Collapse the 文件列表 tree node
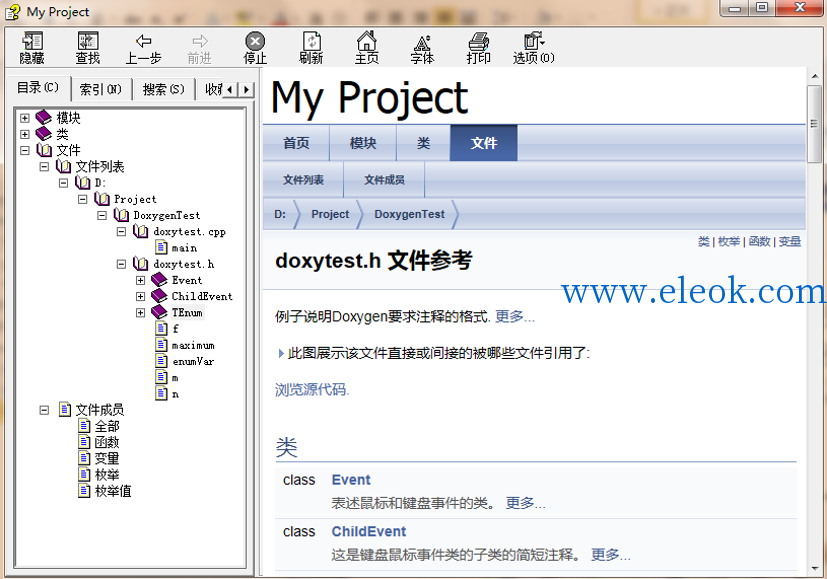This screenshot has width=827, height=579. (x=44, y=167)
